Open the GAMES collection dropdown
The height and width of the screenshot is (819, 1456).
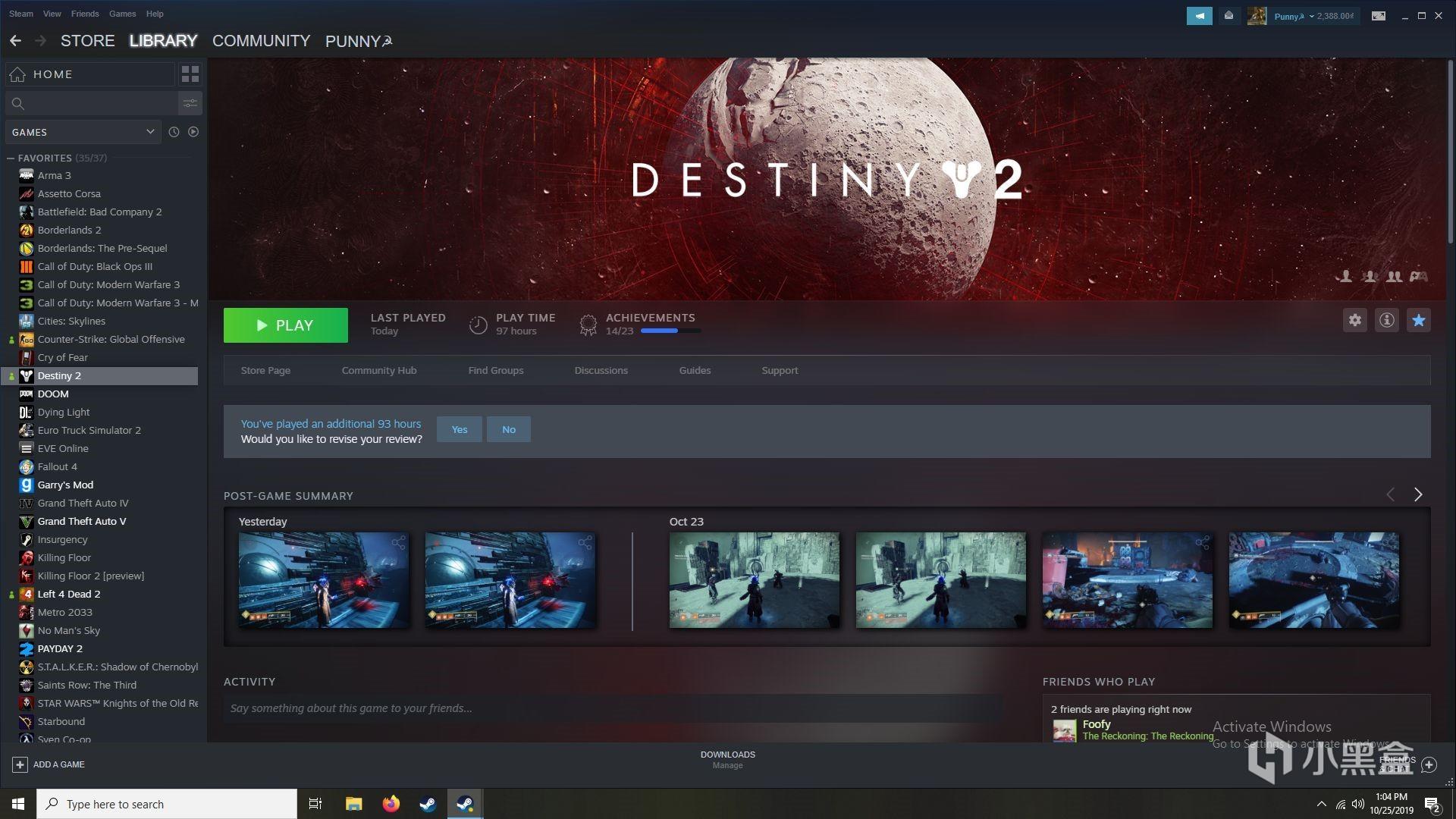point(82,131)
